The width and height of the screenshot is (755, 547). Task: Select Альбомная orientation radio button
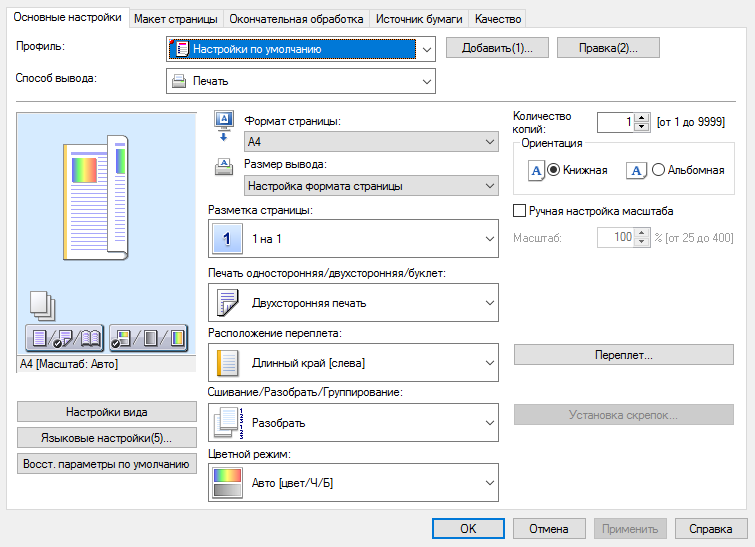point(658,170)
